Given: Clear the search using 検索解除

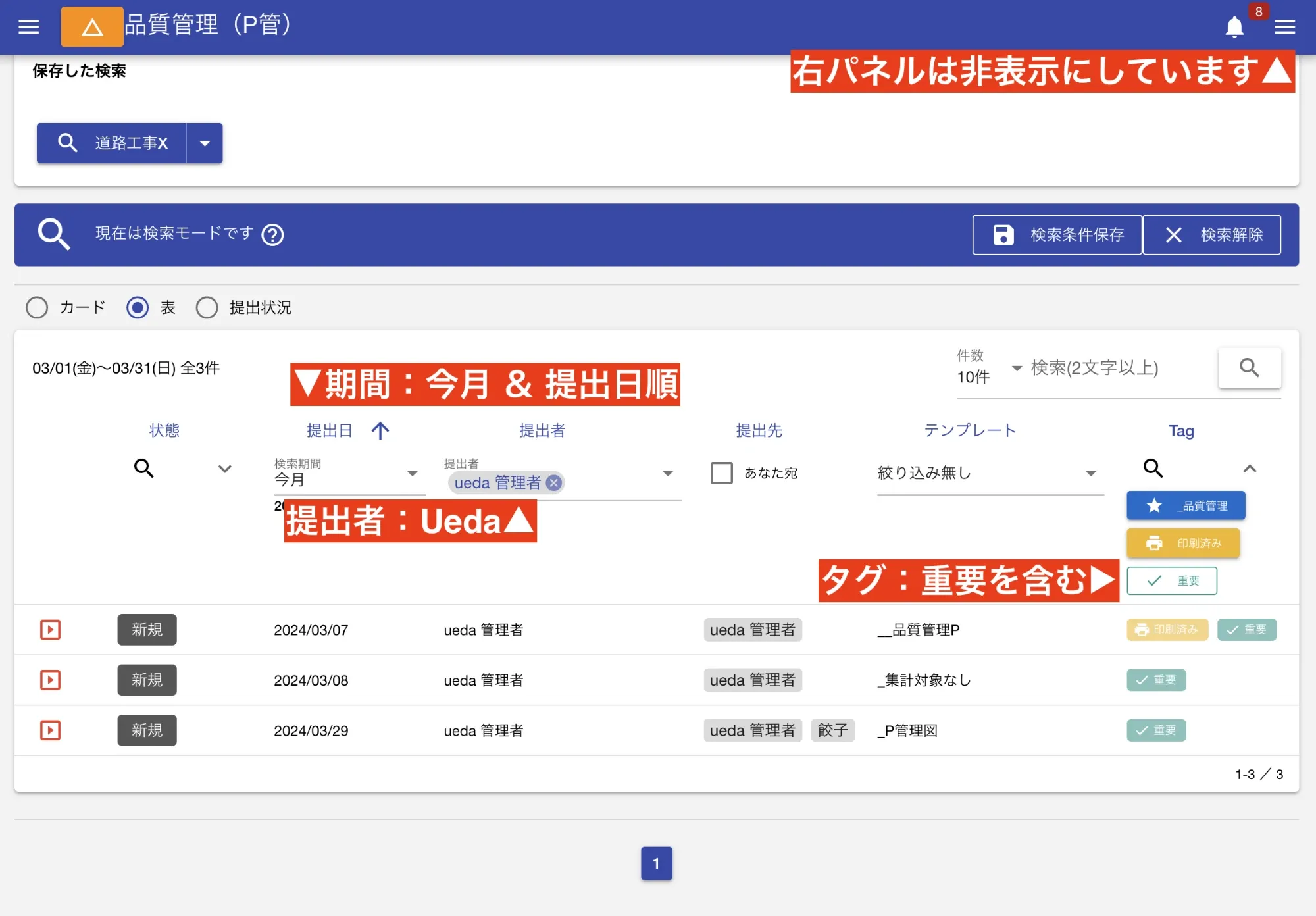Looking at the screenshot, I should click(x=1213, y=234).
